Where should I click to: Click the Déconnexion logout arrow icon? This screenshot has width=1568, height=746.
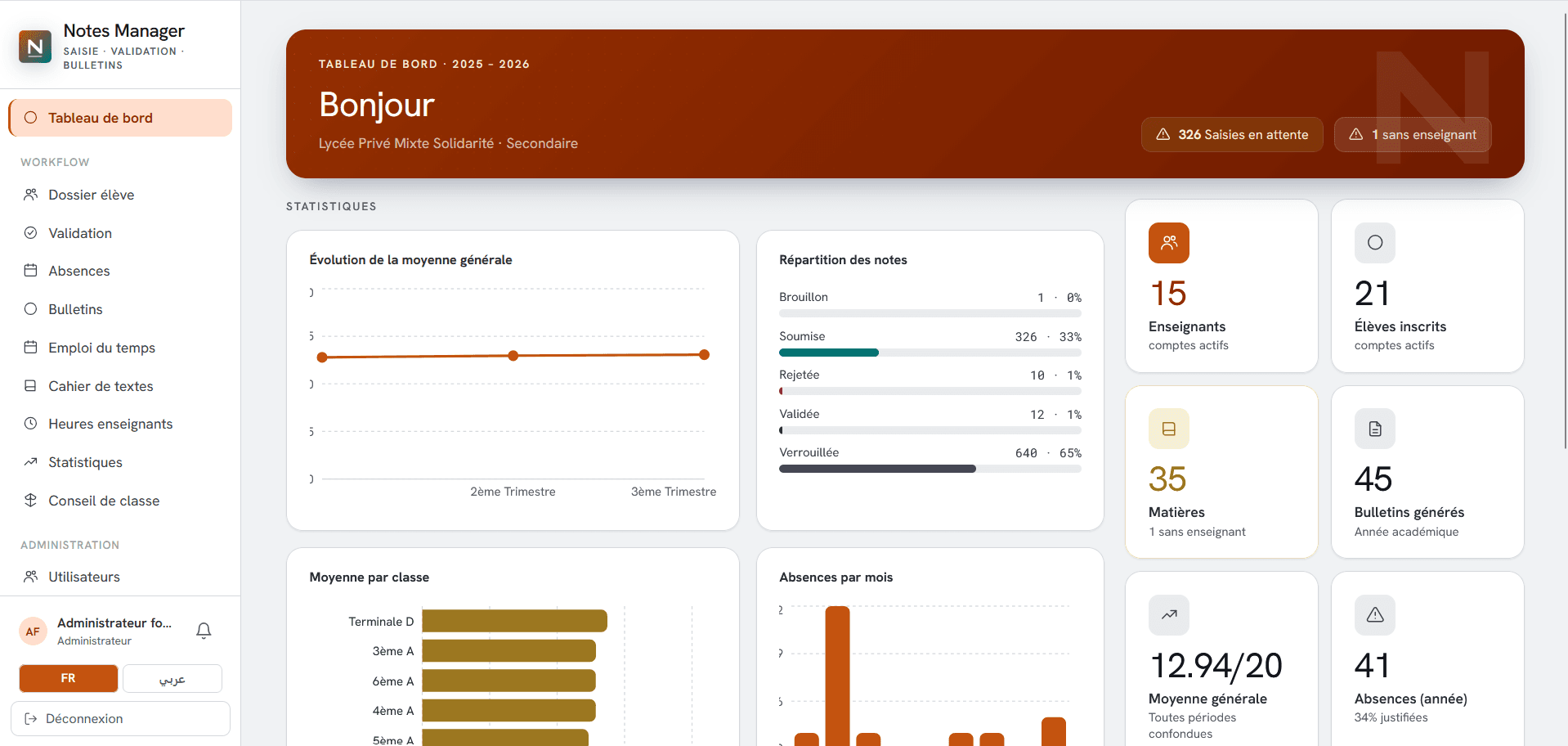tap(31, 718)
